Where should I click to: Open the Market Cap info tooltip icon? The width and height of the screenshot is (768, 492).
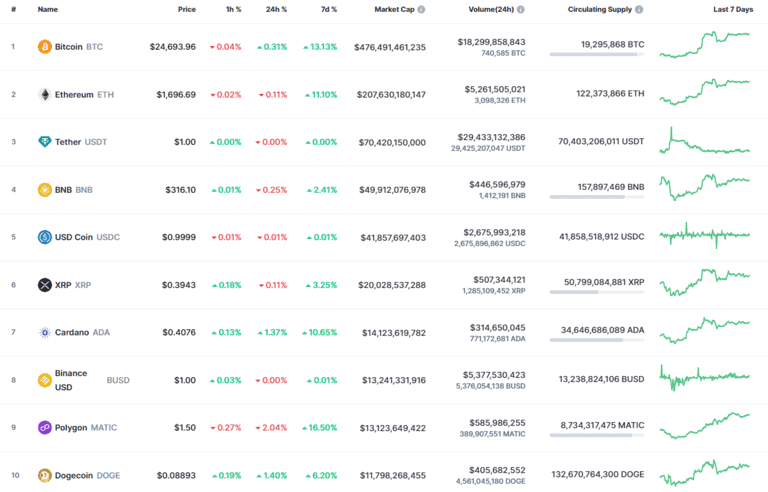pos(421,9)
